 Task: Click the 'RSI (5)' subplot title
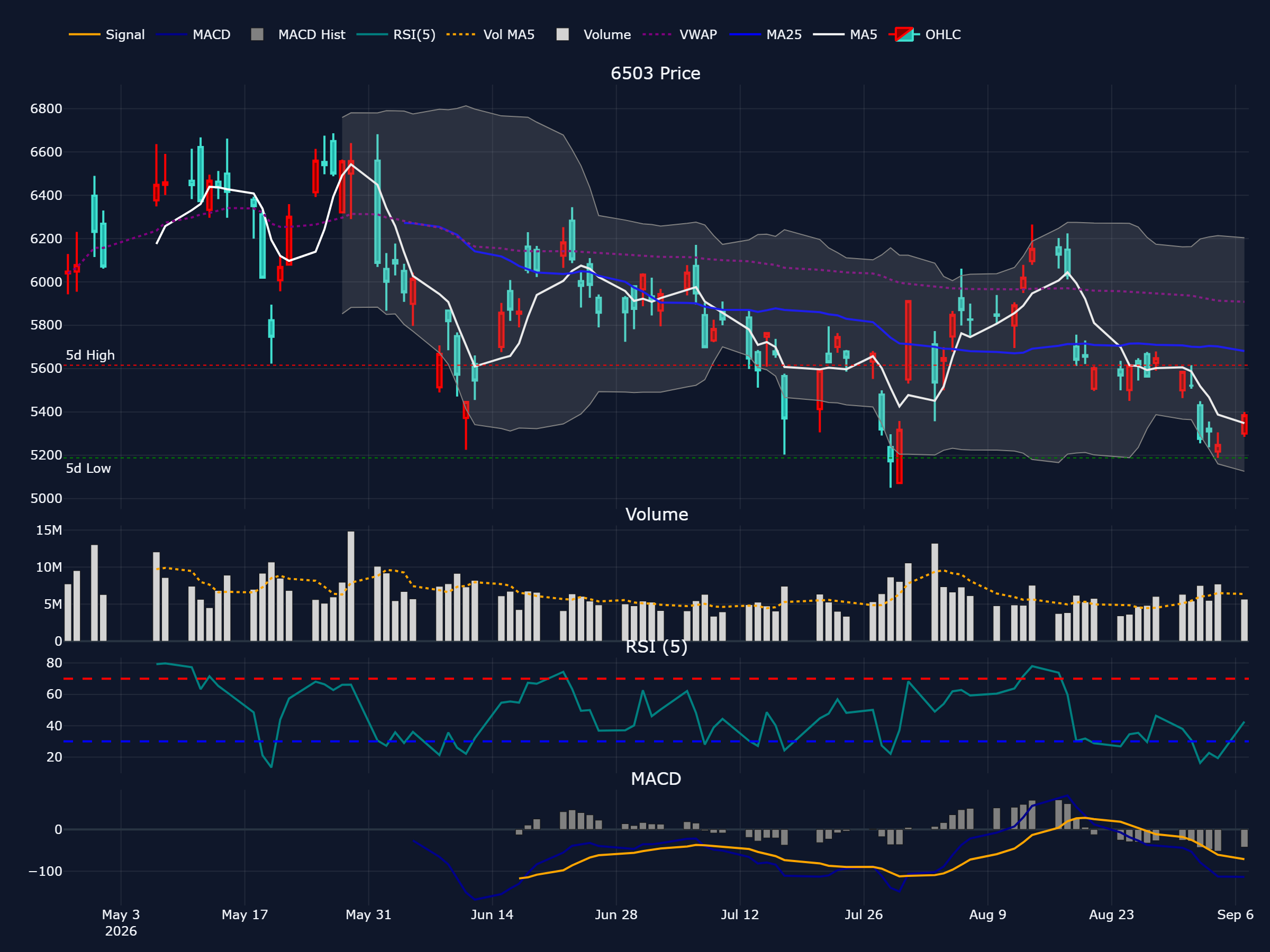tap(656, 647)
